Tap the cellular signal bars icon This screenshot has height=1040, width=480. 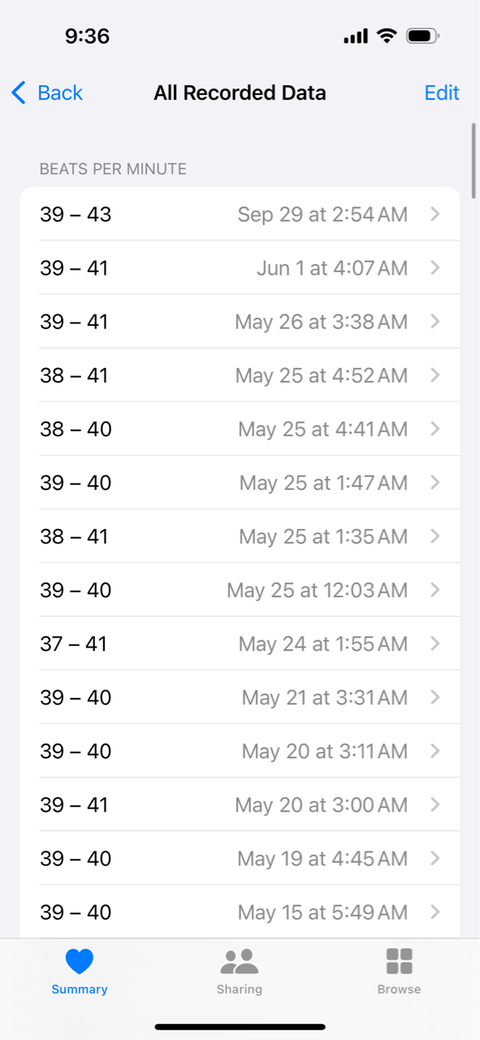[x=355, y=36]
